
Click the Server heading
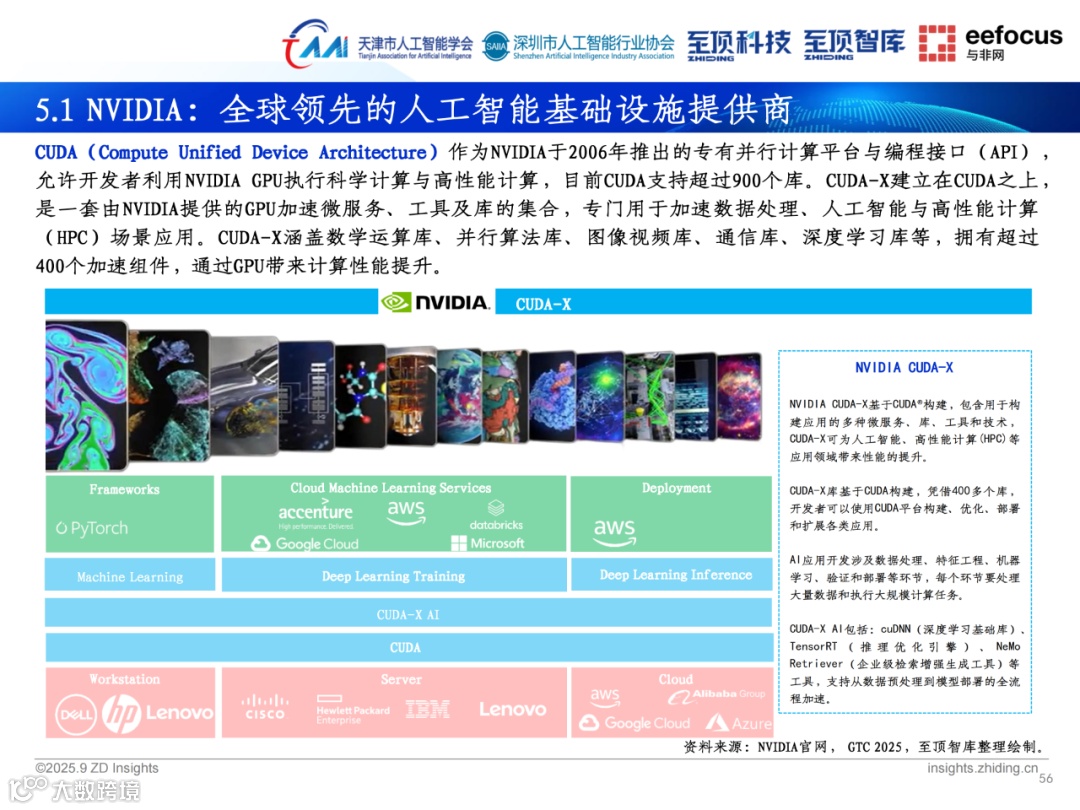coord(401,679)
